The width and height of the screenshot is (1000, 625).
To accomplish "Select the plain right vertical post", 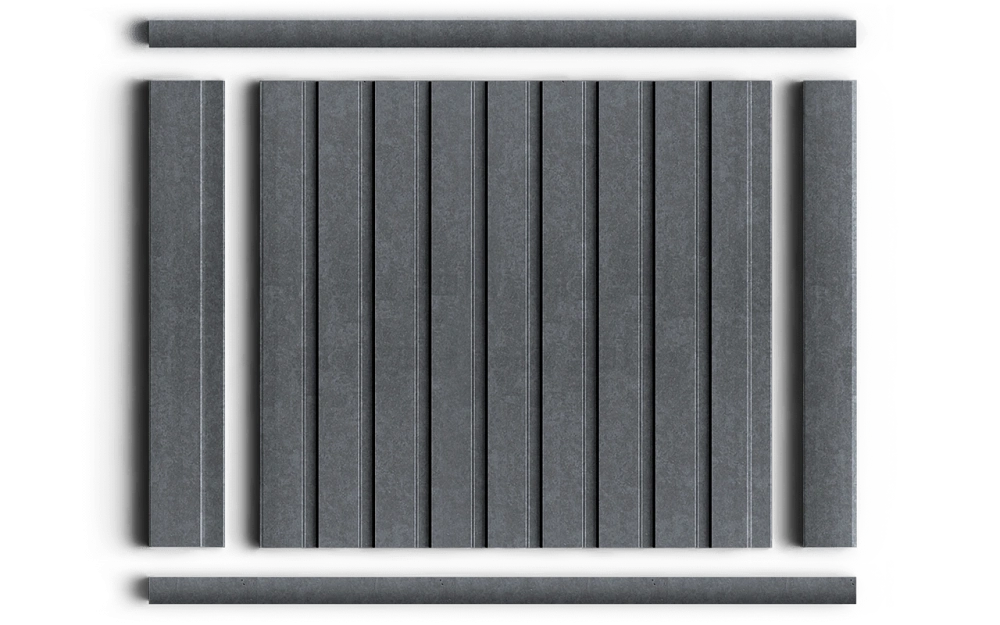I will point(829,314).
